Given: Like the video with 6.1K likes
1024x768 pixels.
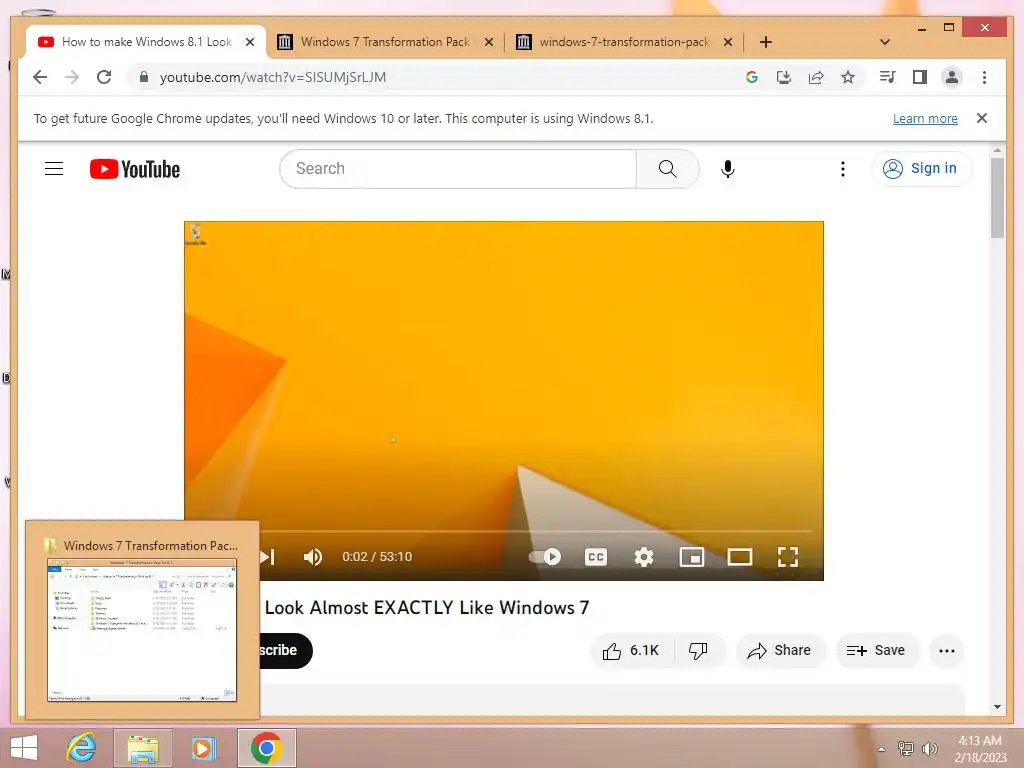Looking at the screenshot, I should [632, 650].
